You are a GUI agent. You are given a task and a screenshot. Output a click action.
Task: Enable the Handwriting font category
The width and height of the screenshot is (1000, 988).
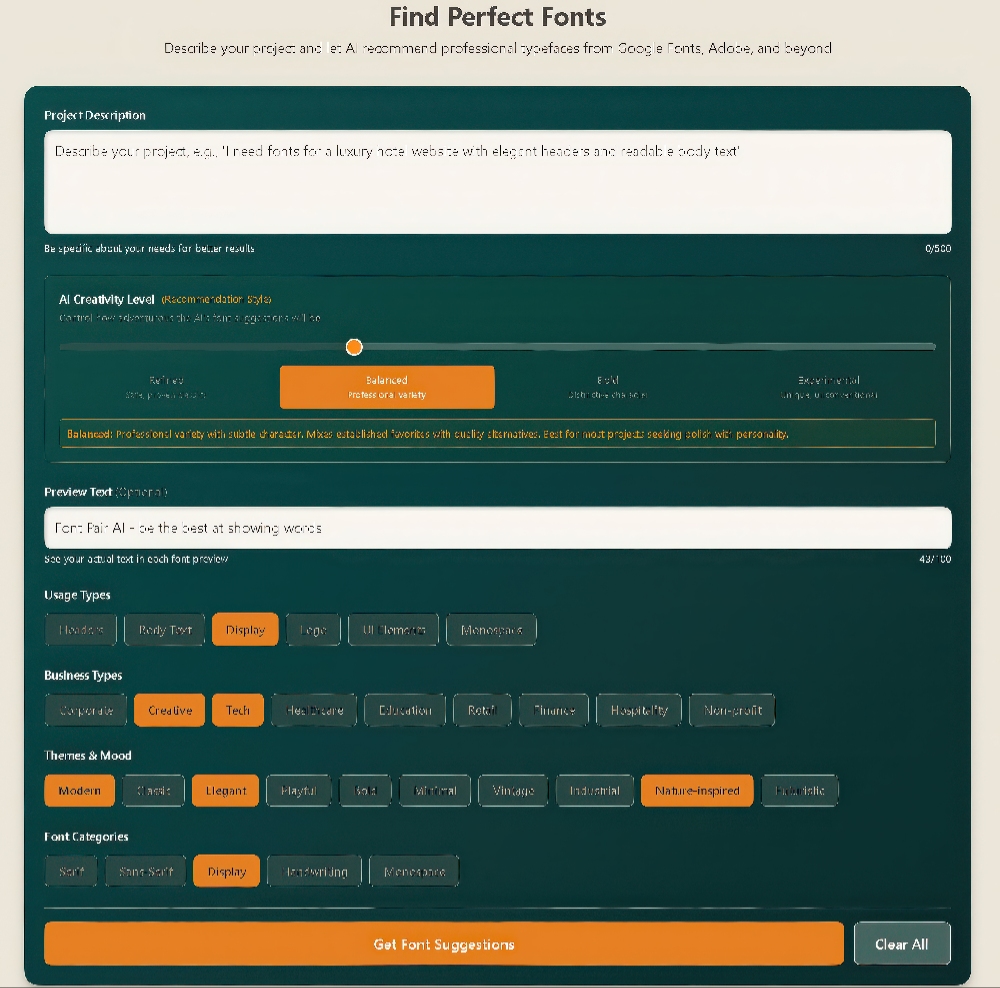tap(315, 870)
